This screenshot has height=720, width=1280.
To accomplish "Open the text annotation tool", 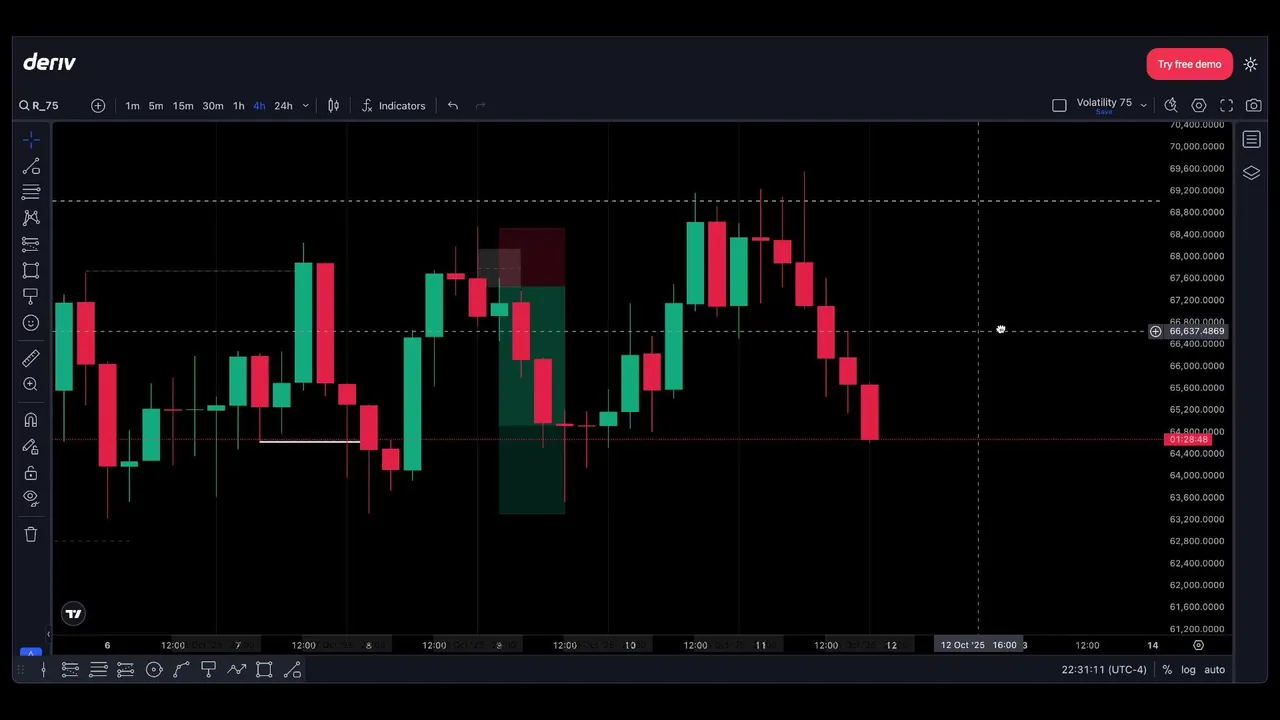I will point(31,296).
